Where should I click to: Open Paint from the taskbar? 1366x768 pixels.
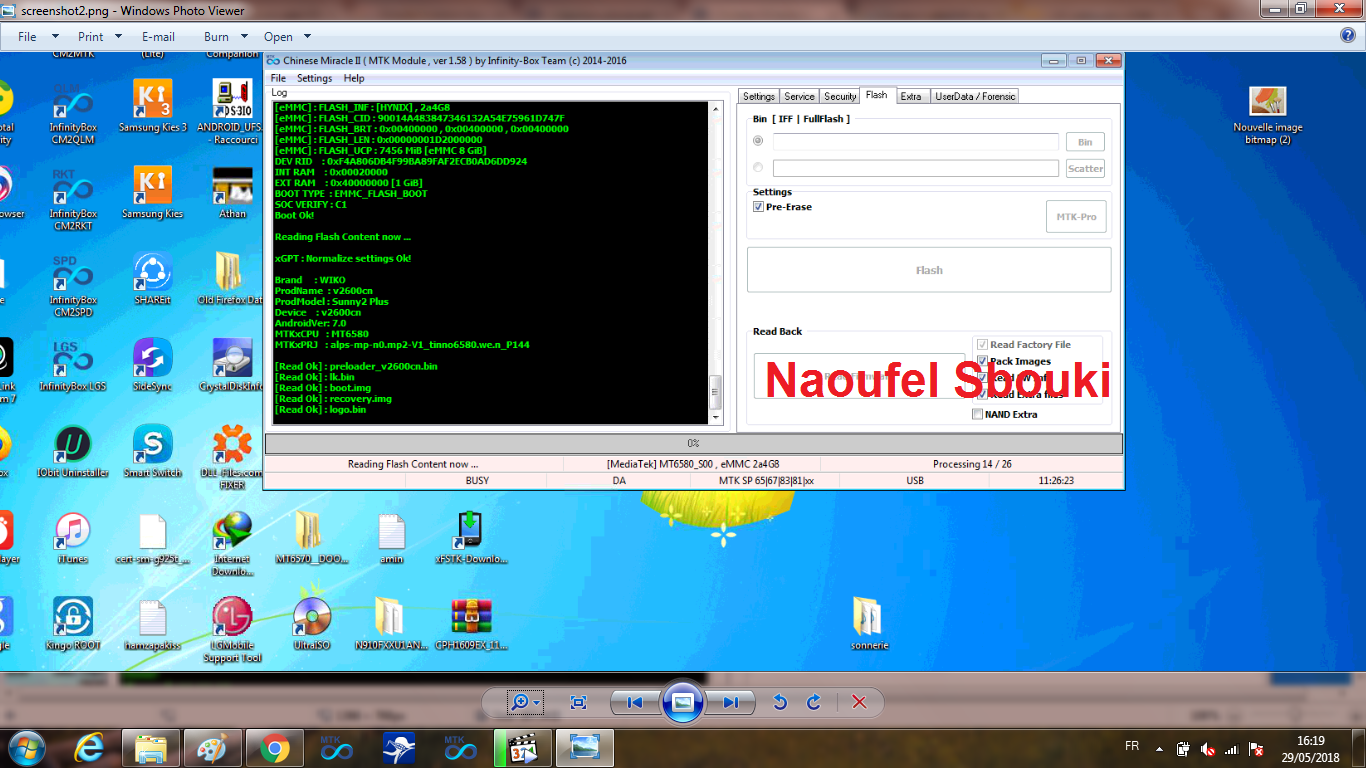click(213, 747)
